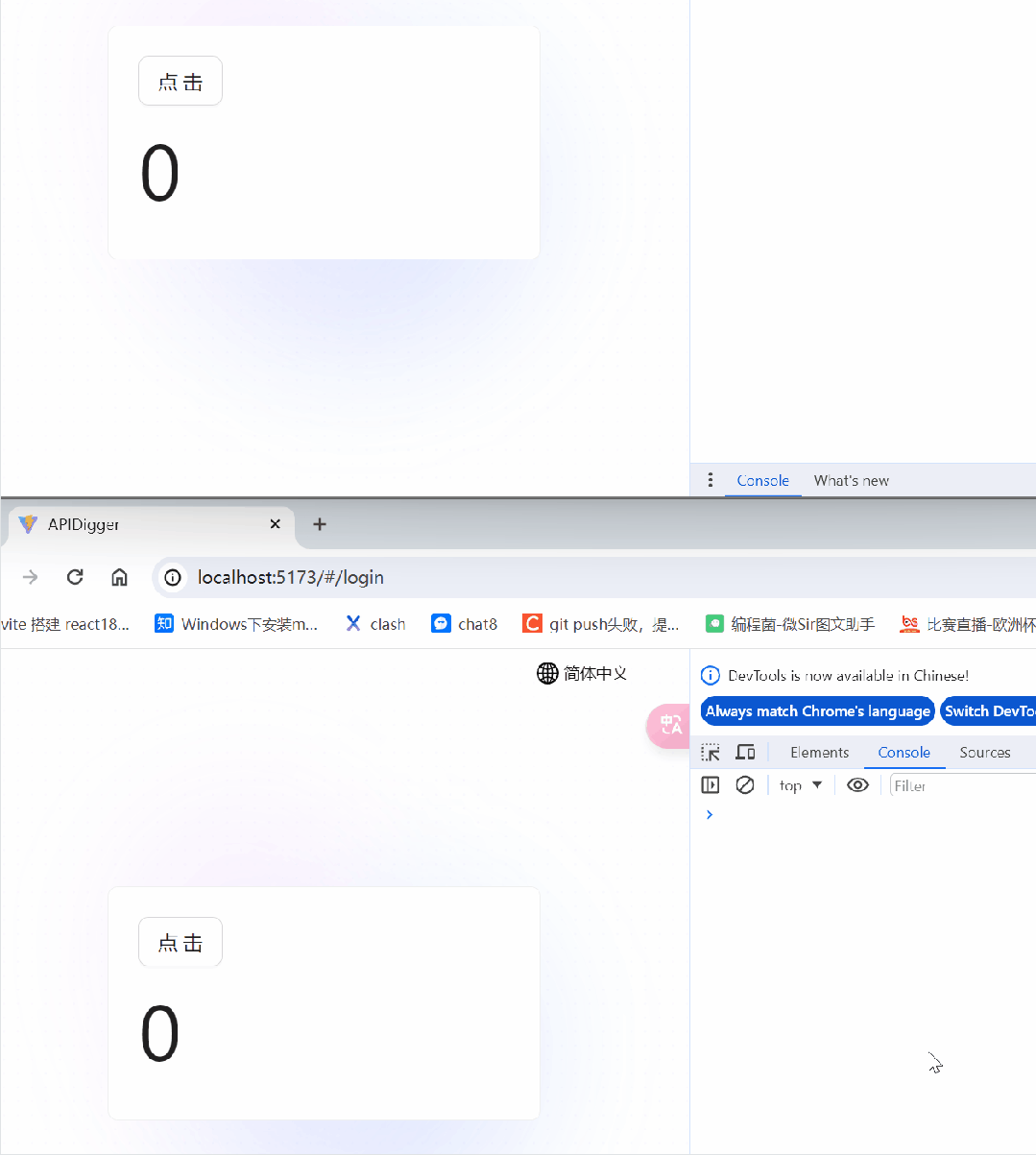This screenshot has height=1155, width=1036.
Task: Toggle the device toolbar icon
Action: (745, 753)
